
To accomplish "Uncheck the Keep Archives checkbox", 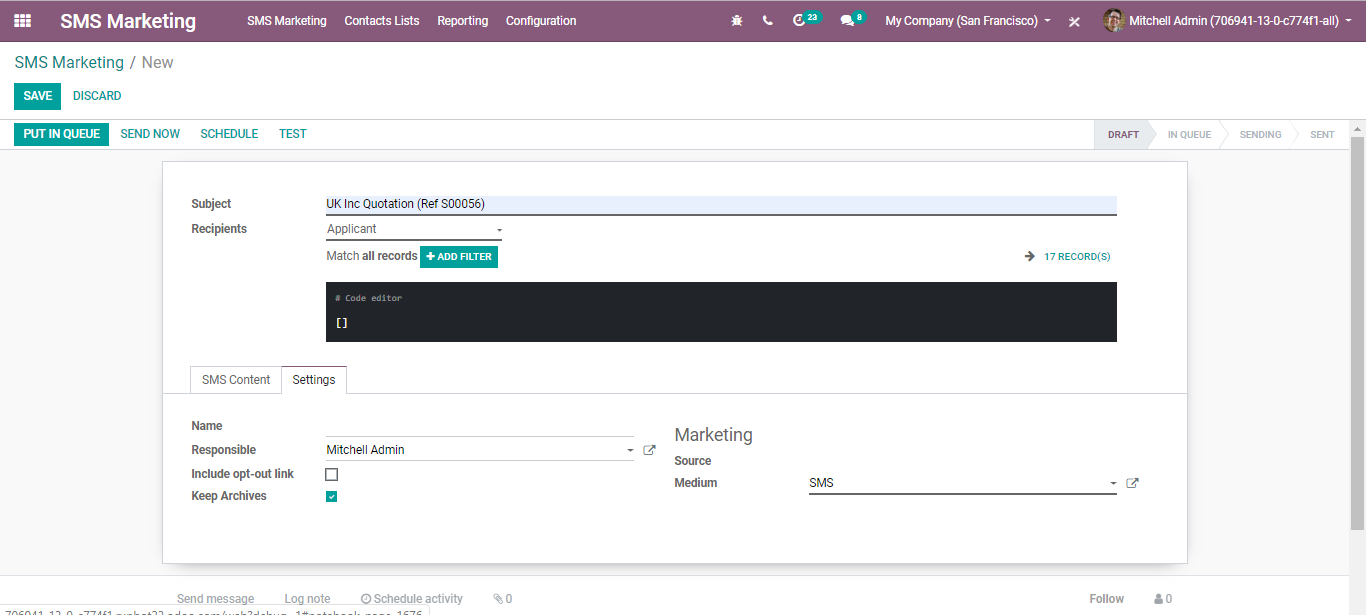I will click(x=332, y=496).
